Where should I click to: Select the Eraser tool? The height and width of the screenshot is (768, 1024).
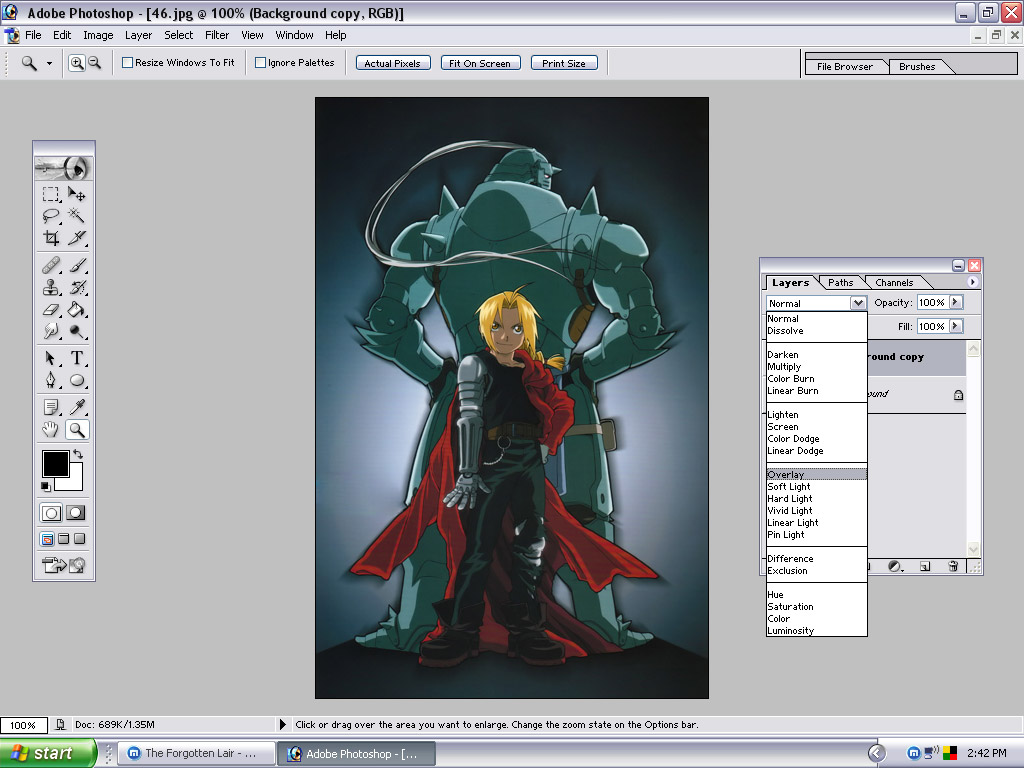pos(51,310)
